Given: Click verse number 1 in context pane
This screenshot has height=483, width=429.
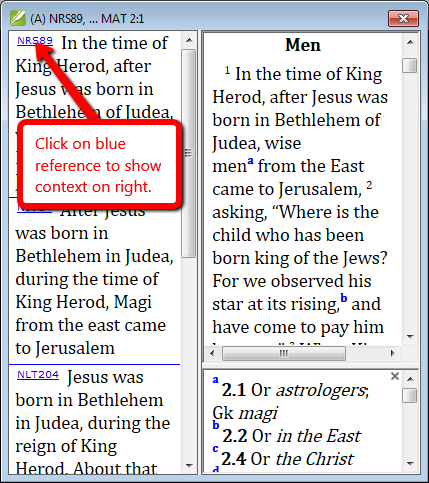Looking at the screenshot, I should pos(227,70).
